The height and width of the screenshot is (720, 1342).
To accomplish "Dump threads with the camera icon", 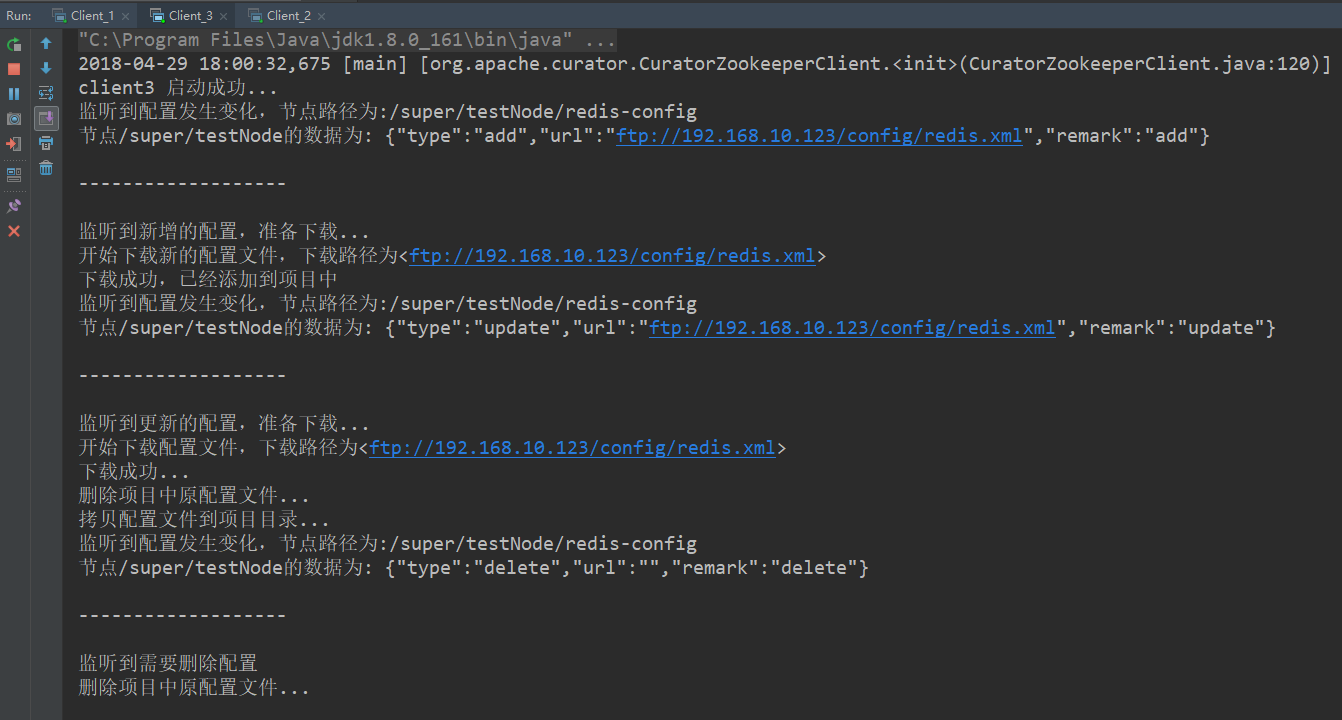I will (14, 119).
